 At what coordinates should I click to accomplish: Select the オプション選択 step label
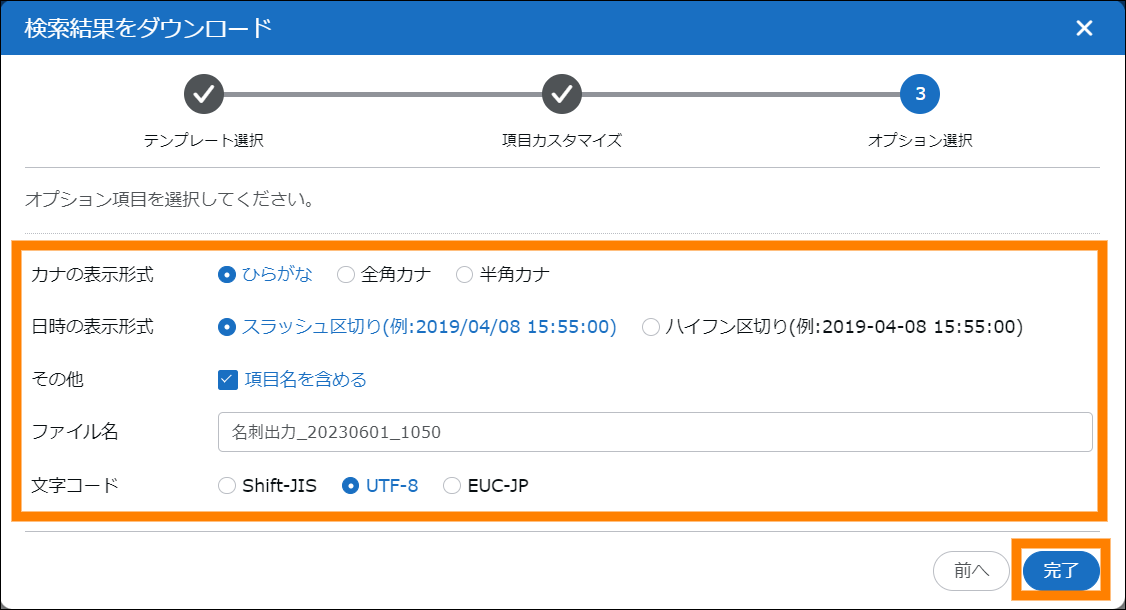(x=920, y=141)
